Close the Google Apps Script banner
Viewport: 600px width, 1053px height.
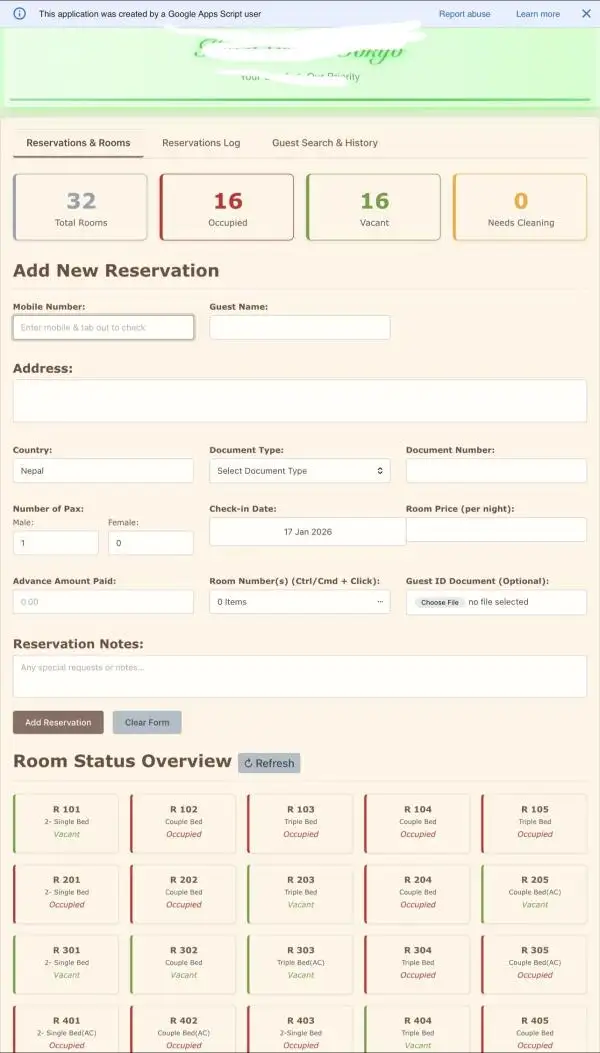point(586,14)
